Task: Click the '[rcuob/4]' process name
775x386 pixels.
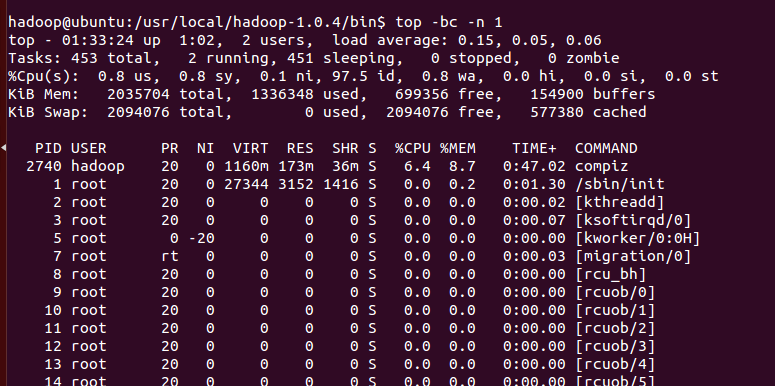Action: tap(615, 364)
